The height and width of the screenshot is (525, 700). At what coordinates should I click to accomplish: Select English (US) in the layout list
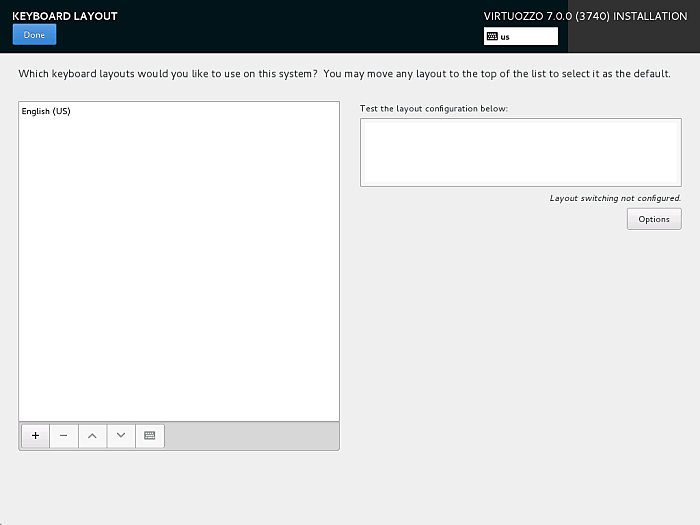click(x=46, y=111)
